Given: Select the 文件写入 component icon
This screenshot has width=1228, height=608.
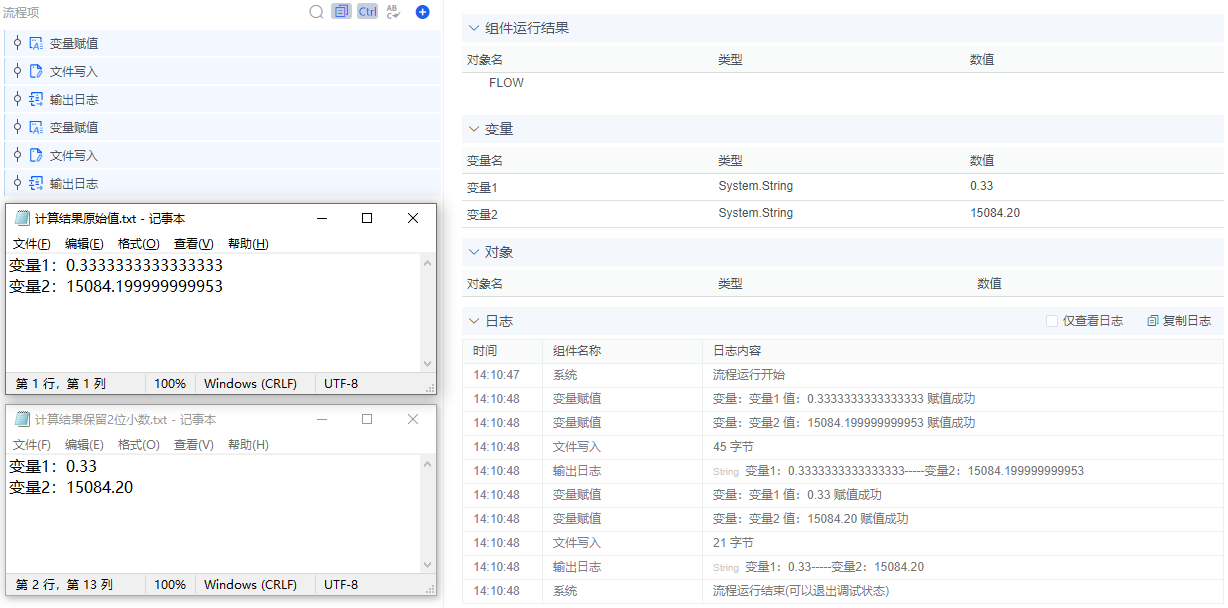Looking at the screenshot, I should 34,71.
